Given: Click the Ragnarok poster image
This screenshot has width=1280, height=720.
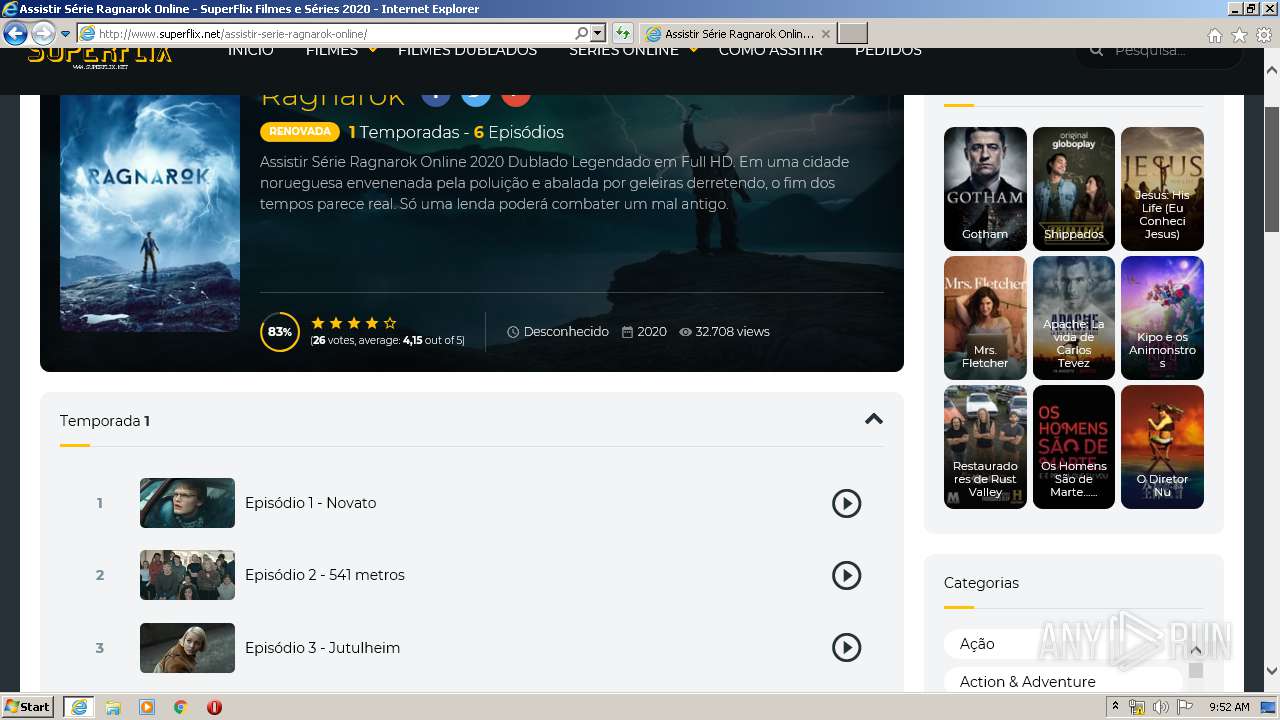Looking at the screenshot, I should [x=150, y=213].
